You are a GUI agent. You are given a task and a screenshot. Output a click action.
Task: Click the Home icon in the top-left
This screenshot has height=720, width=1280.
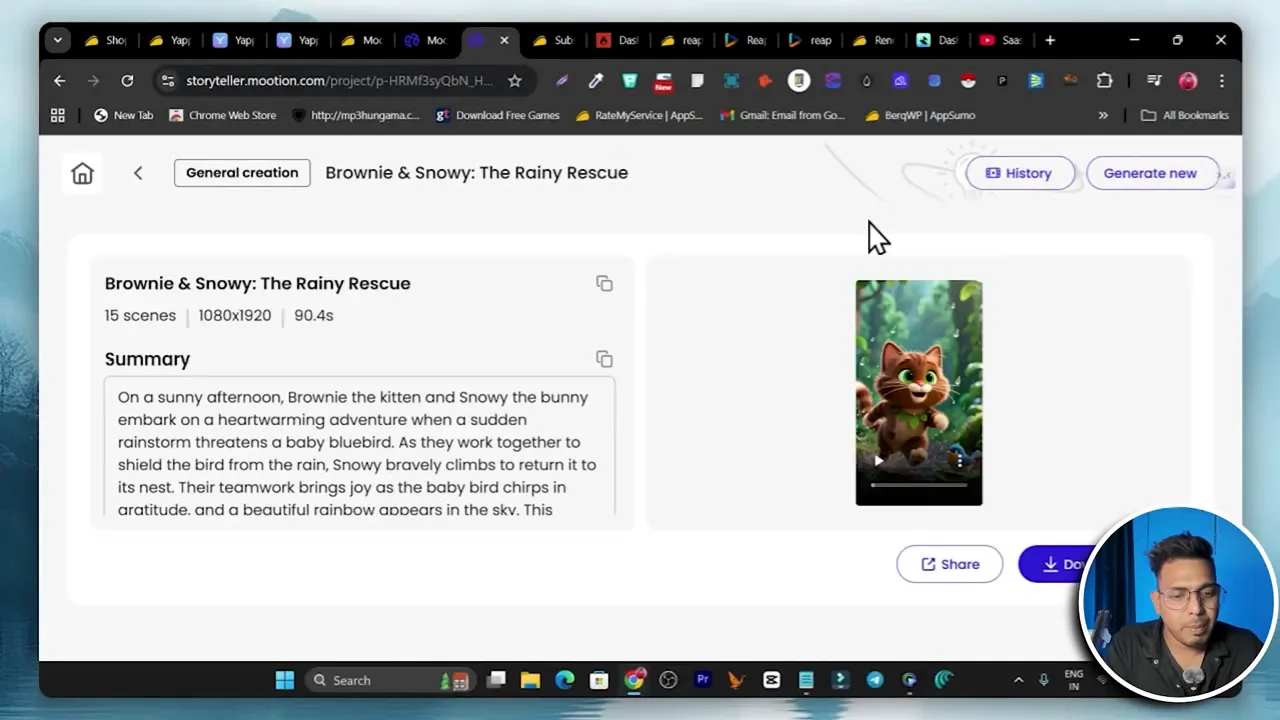tap(82, 172)
